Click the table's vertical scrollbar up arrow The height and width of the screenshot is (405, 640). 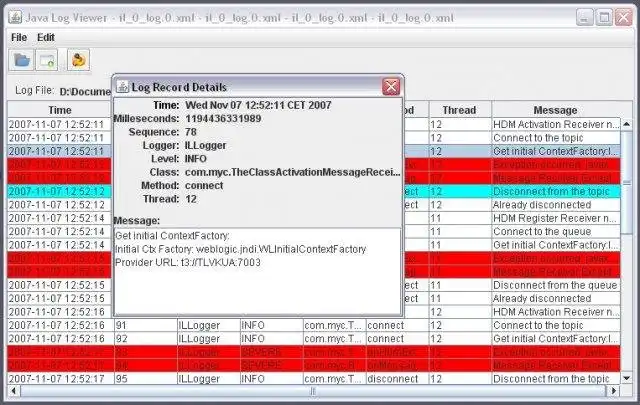click(627, 124)
